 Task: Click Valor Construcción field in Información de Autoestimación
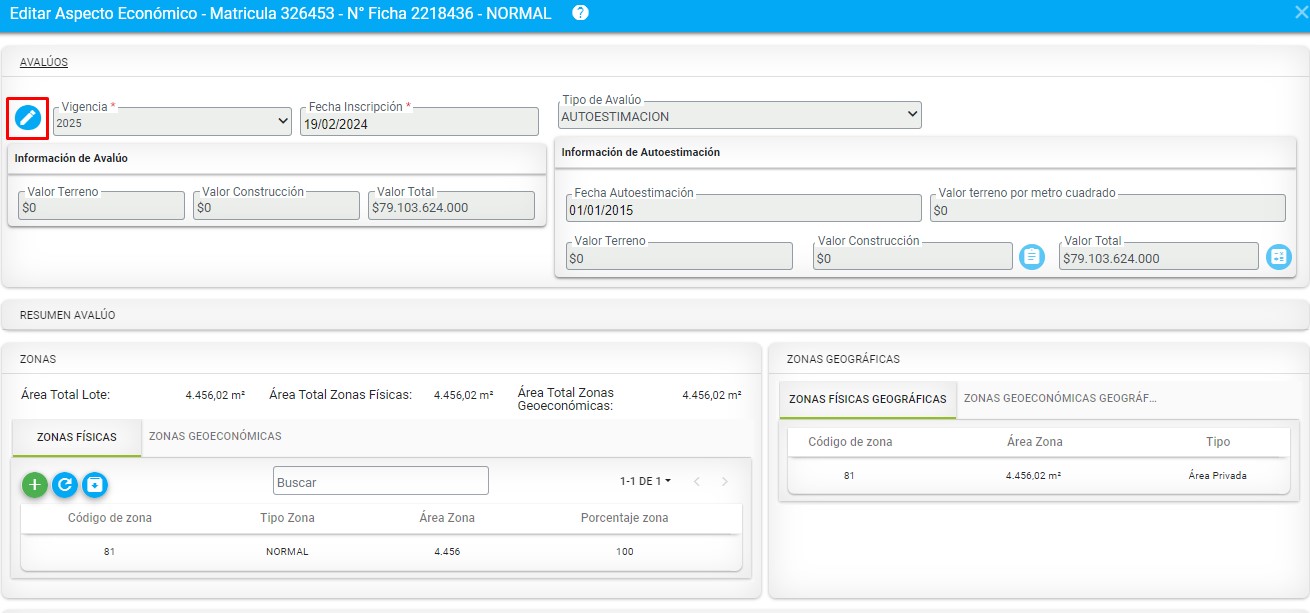912,256
